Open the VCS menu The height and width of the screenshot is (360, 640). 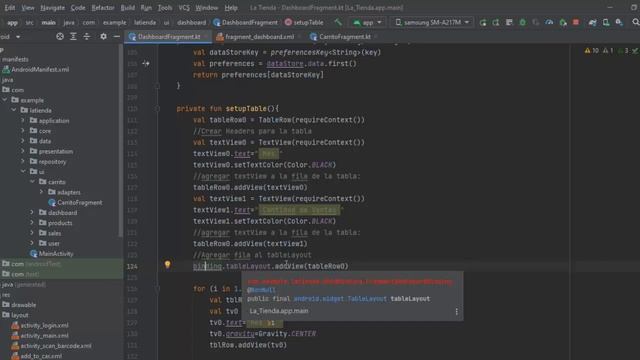click(184, 8)
